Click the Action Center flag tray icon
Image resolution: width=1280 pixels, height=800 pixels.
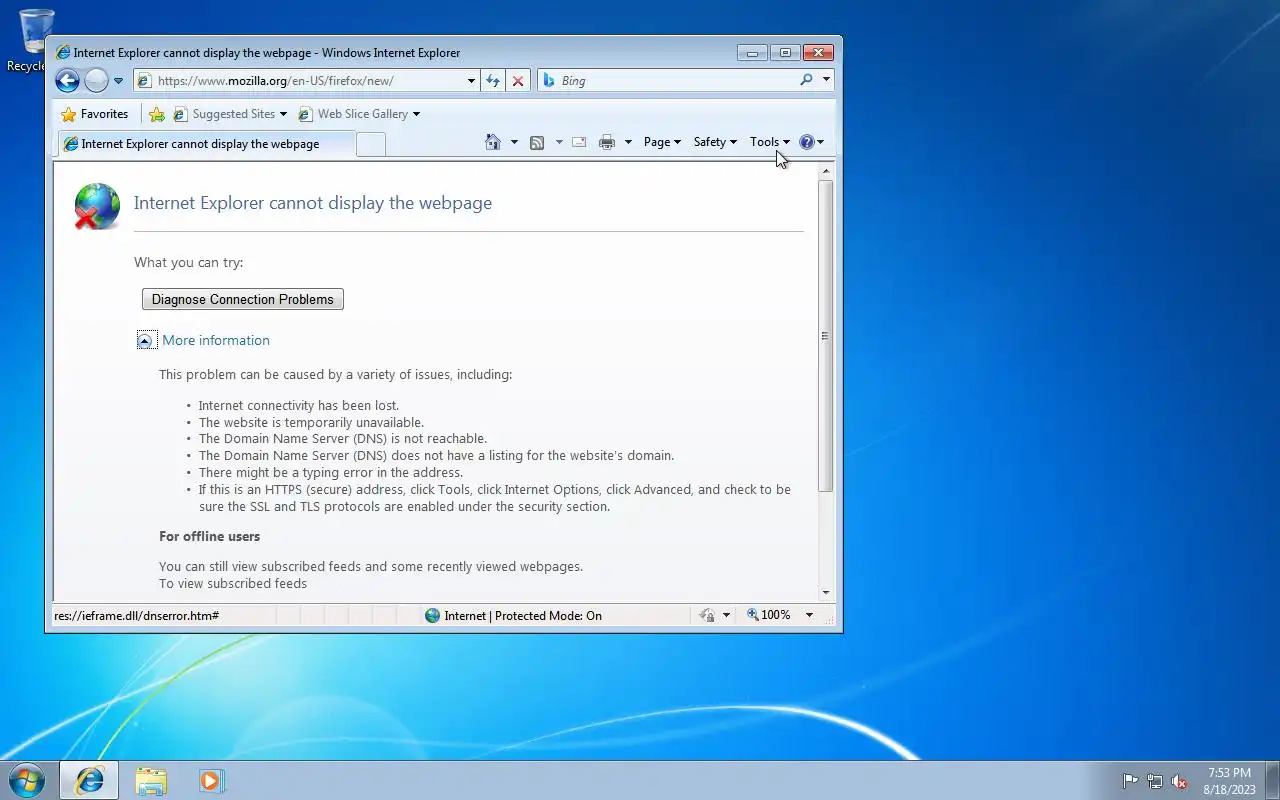(x=1130, y=781)
